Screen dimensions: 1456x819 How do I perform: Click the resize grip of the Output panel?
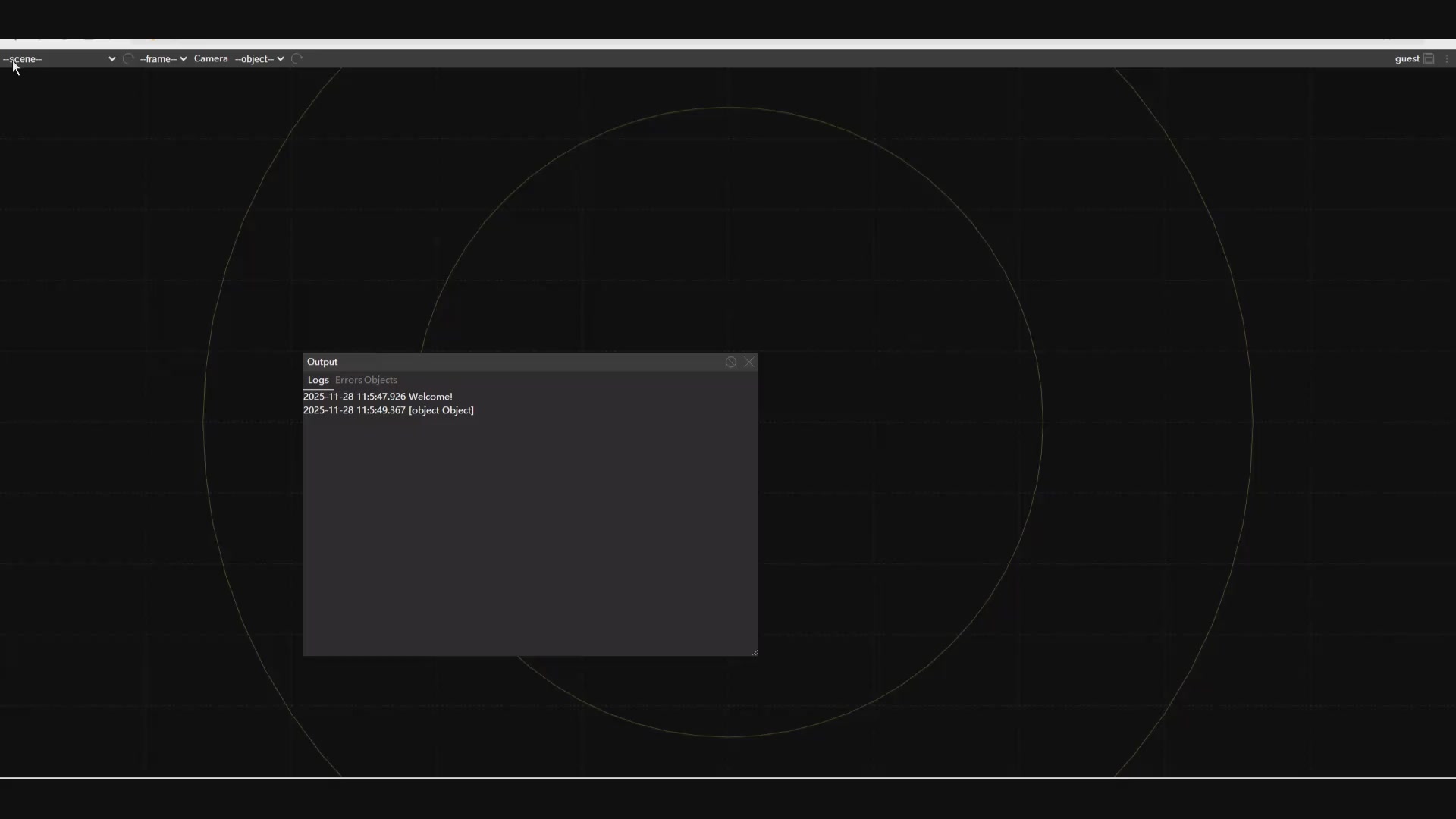(755, 652)
